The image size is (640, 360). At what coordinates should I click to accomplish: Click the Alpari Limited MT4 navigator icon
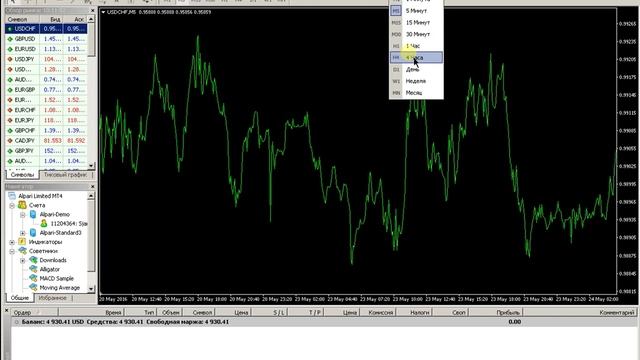[x=12, y=196]
